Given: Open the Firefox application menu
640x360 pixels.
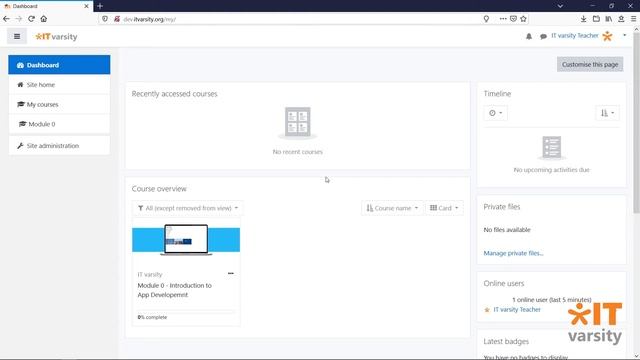Looking at the screenshot, I should point(633,19).
